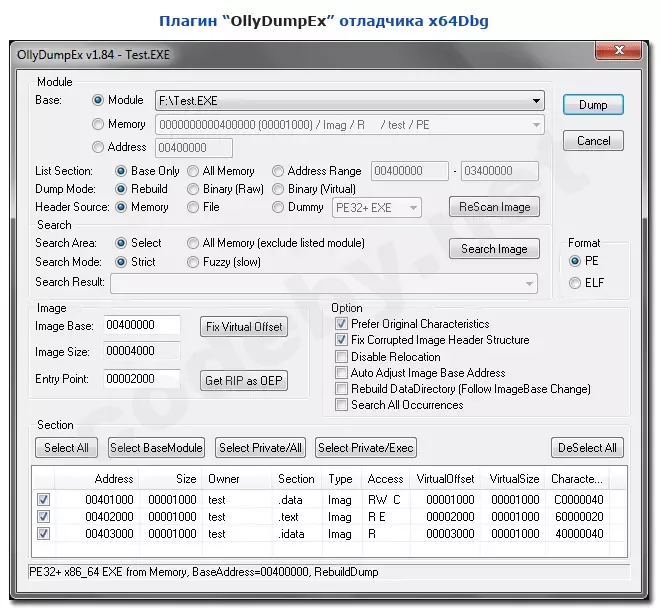The height and width of the screenshot is (611, 660).
Task: Sort by VirtualOffset column header
Action: [x=448, y=479]
